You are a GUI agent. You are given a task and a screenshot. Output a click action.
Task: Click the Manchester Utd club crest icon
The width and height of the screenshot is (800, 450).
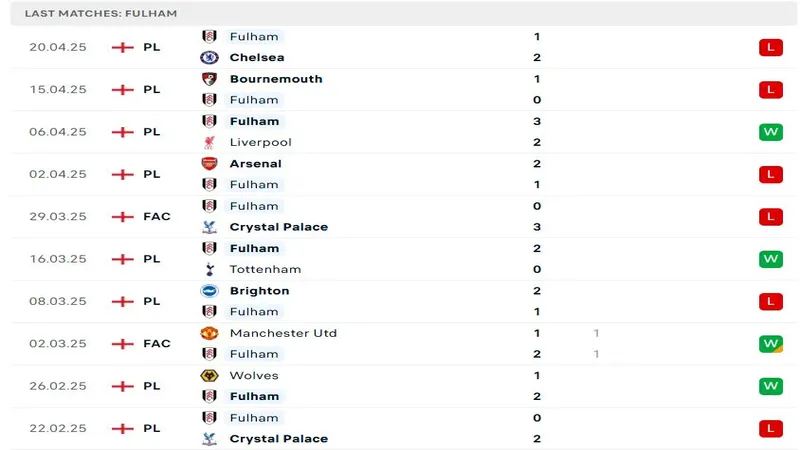pyautogui.click(x=209, y=333)
